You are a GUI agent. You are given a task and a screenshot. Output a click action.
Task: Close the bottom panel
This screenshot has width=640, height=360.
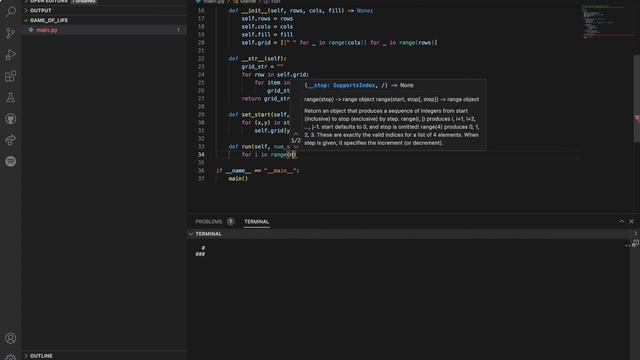[631, 221]
